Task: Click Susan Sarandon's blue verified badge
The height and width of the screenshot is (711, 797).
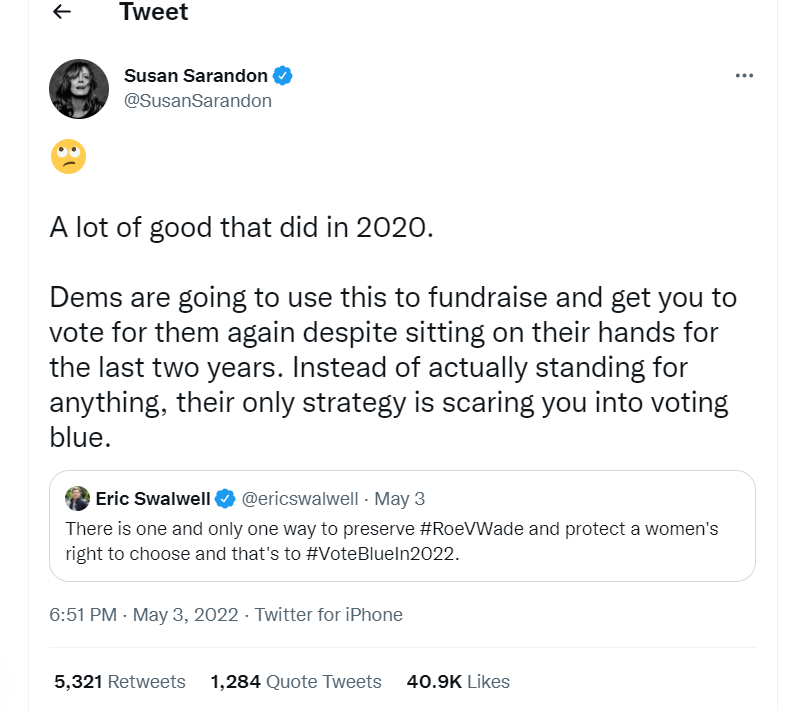Action: click(284, 76)
